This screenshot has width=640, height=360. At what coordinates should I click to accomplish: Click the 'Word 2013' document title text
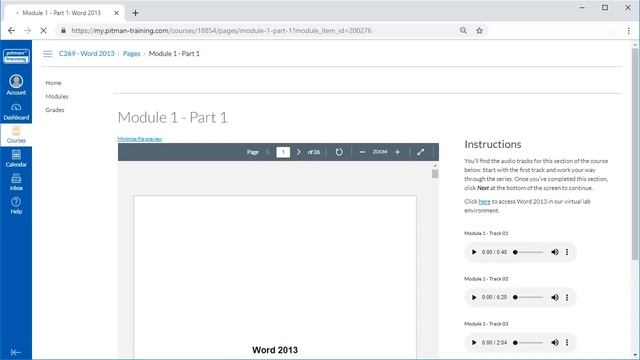pos(275,350)
